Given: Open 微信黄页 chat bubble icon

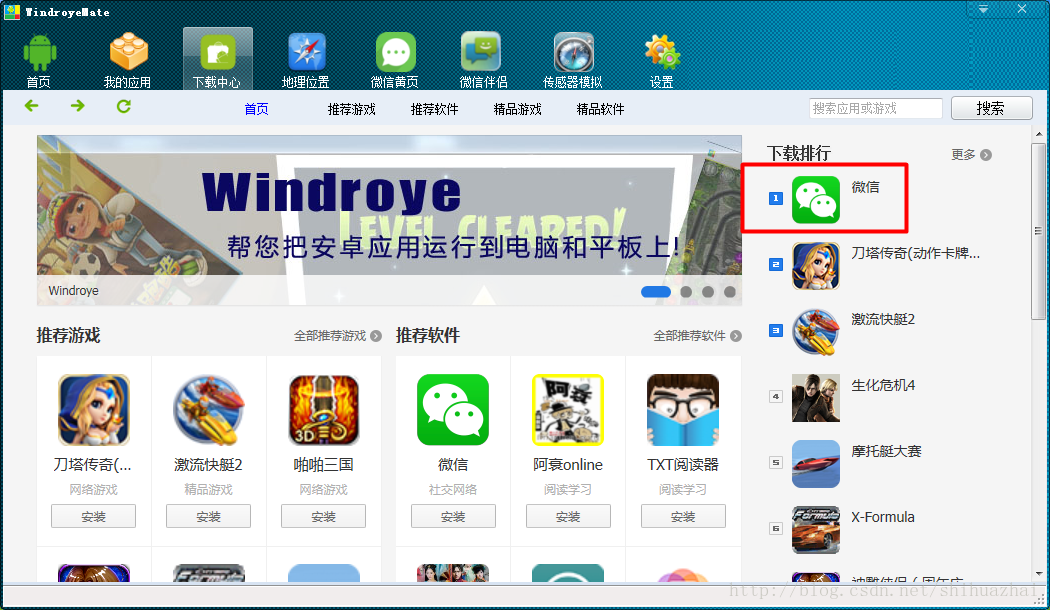Looking at the screenshot, I should click(x=395, y=52).
